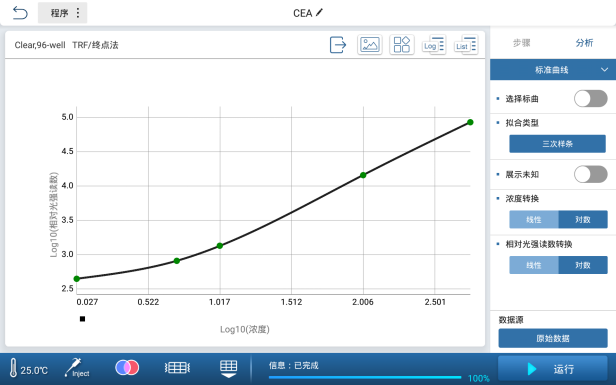616x385 pixels.
Task: Open the 程序 three-dot menu
Action: 78,13
